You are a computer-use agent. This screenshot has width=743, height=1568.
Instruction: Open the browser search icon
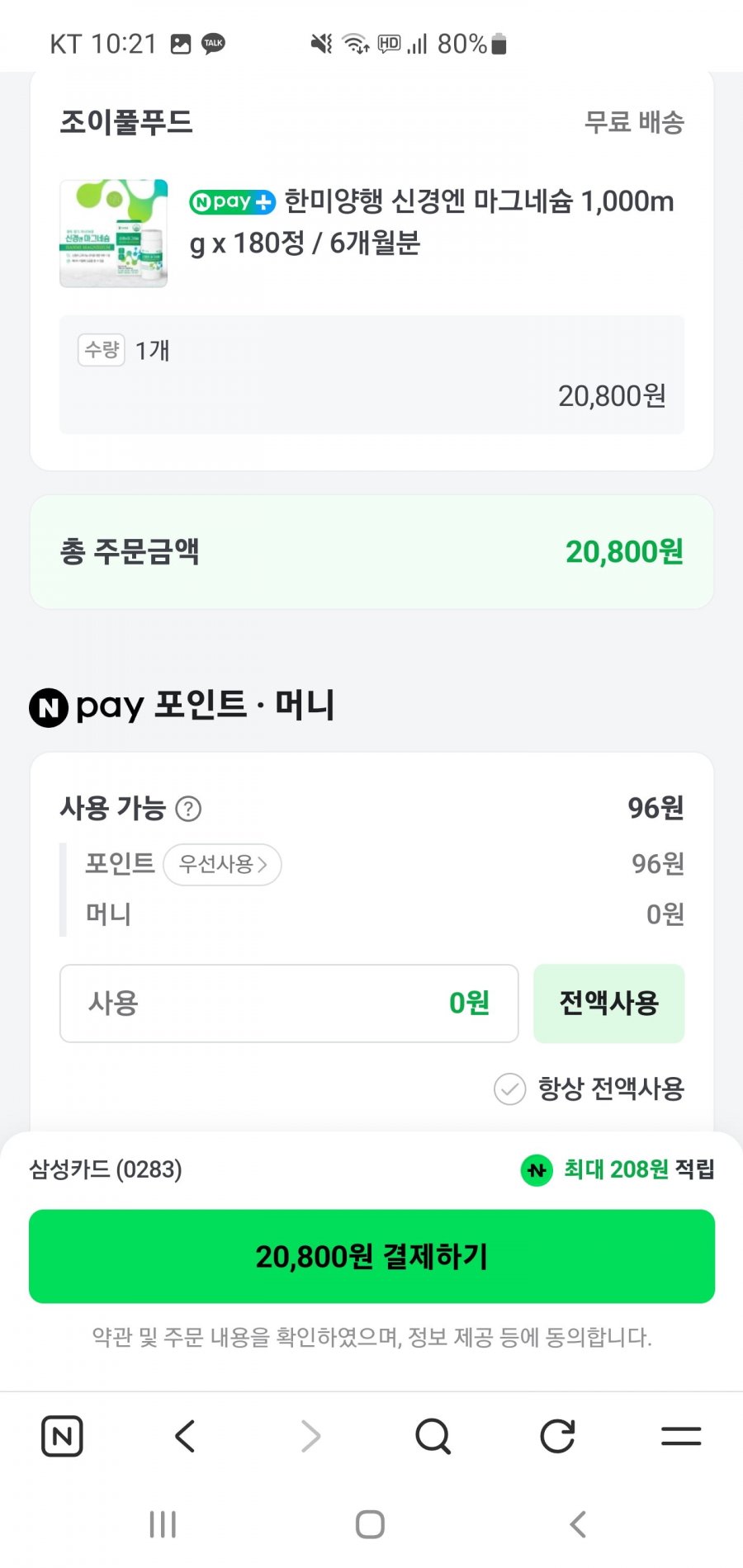coord(433,1436)
